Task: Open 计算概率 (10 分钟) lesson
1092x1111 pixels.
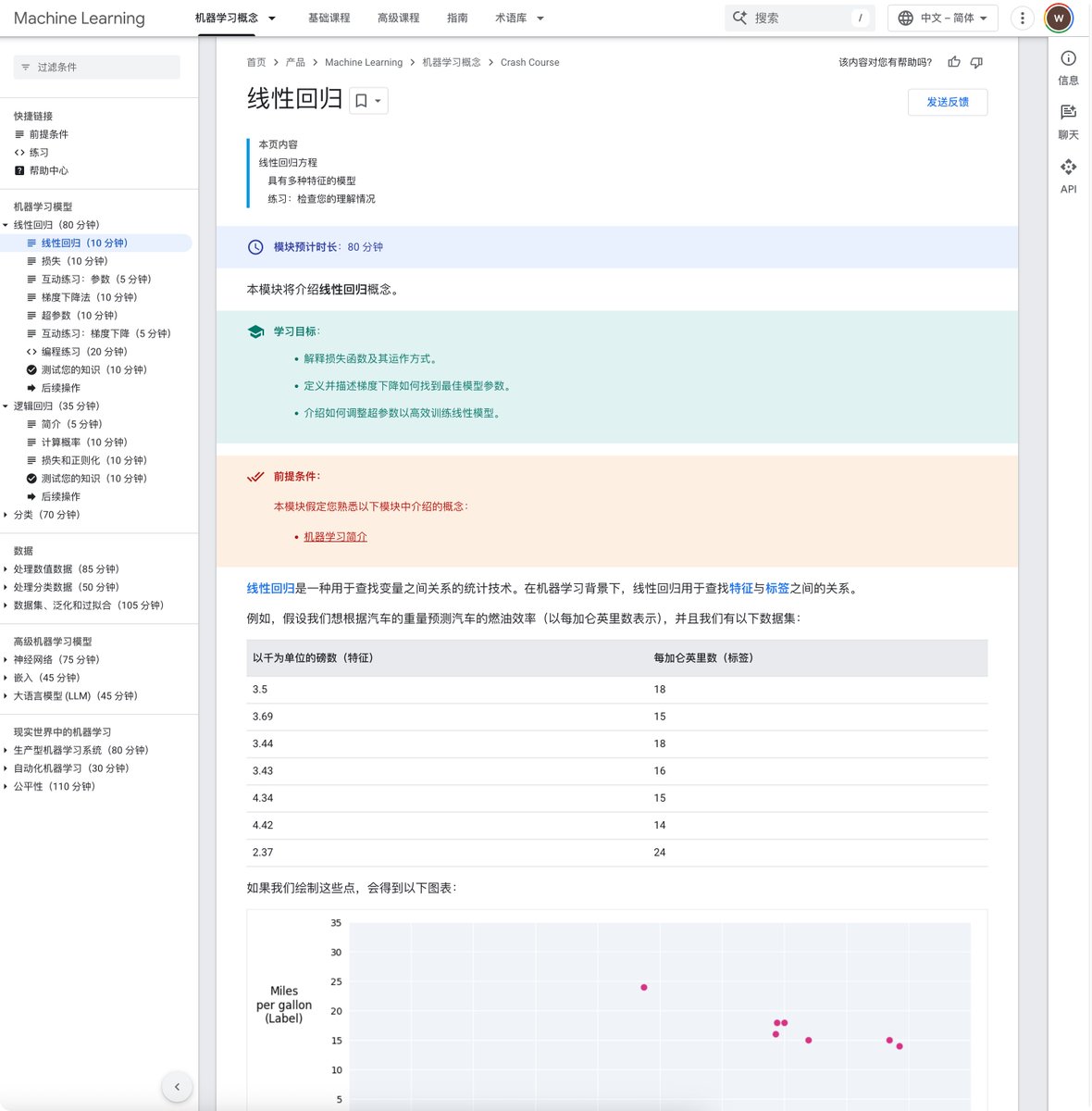Action: [84, 443]
